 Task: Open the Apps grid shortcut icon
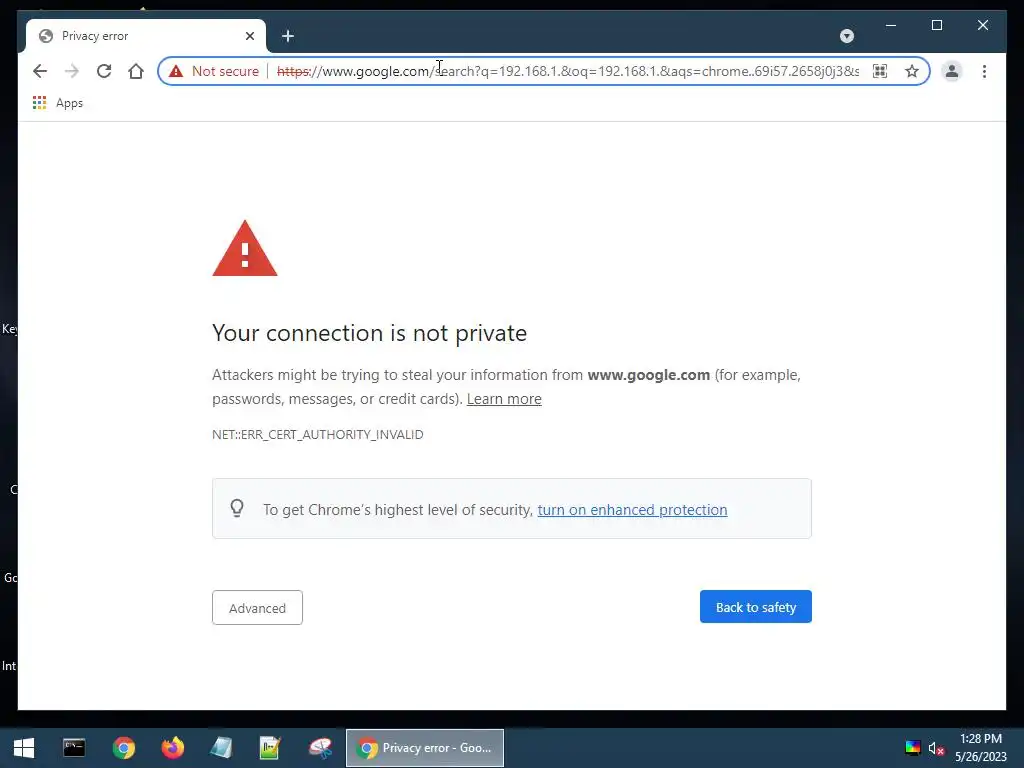(39, 103)
